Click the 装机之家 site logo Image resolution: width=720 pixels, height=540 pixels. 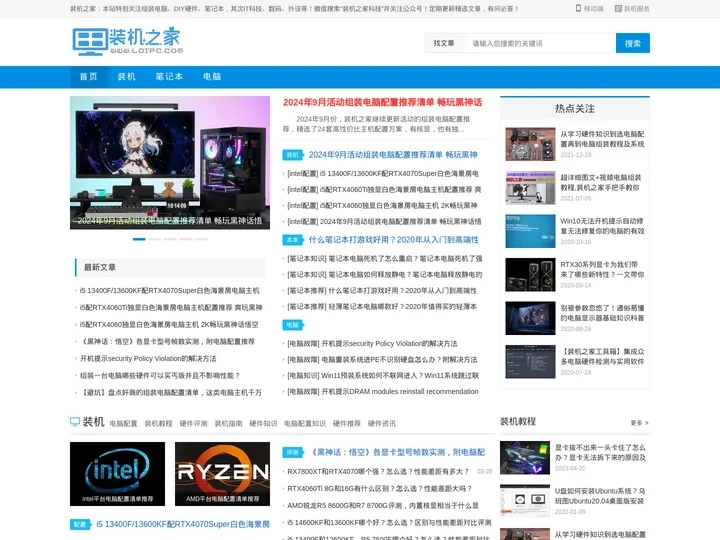(x=128, y=41)
